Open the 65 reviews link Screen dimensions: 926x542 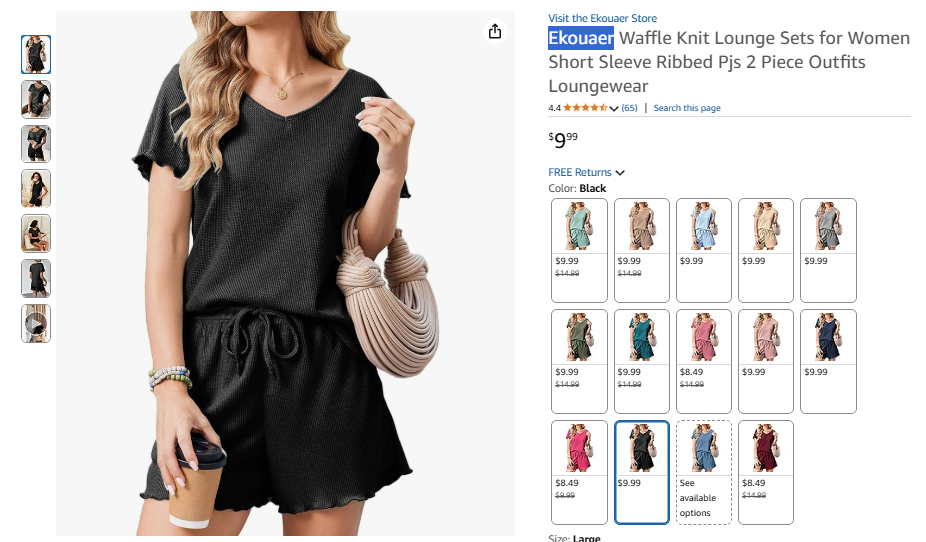coord(630,108)
